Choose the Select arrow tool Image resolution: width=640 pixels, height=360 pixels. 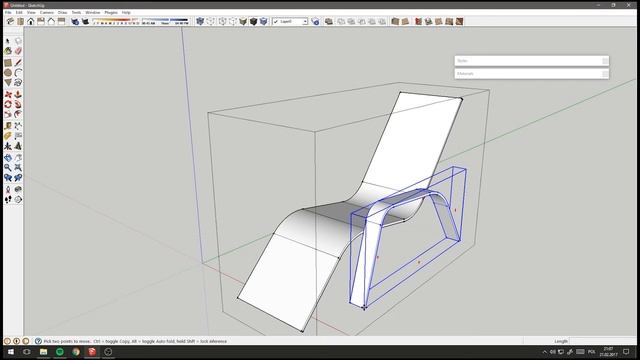pos(8,41)
